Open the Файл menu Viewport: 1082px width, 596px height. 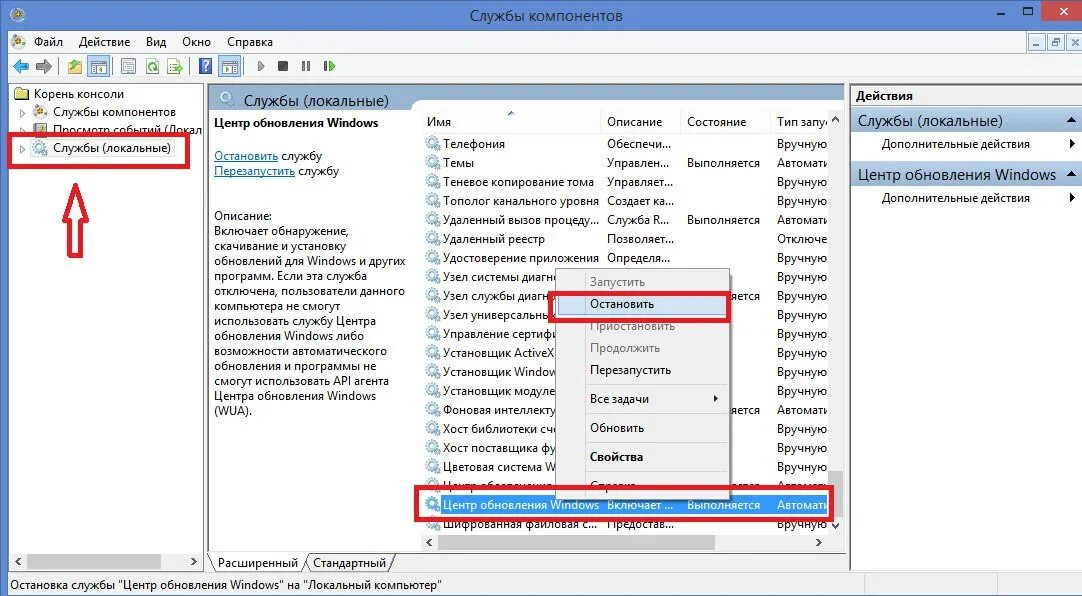(x=48, y=42)
